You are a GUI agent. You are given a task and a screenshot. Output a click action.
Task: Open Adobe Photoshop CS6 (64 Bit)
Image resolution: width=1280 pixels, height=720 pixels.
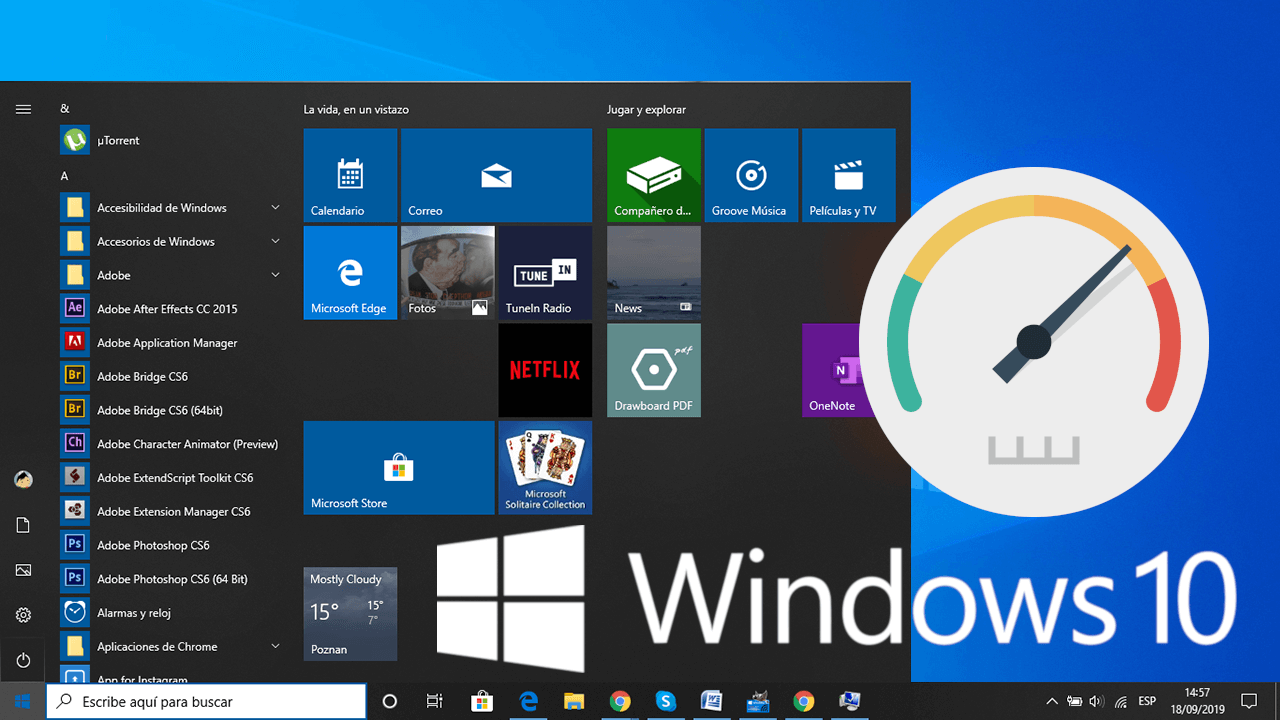coord(171,579)
